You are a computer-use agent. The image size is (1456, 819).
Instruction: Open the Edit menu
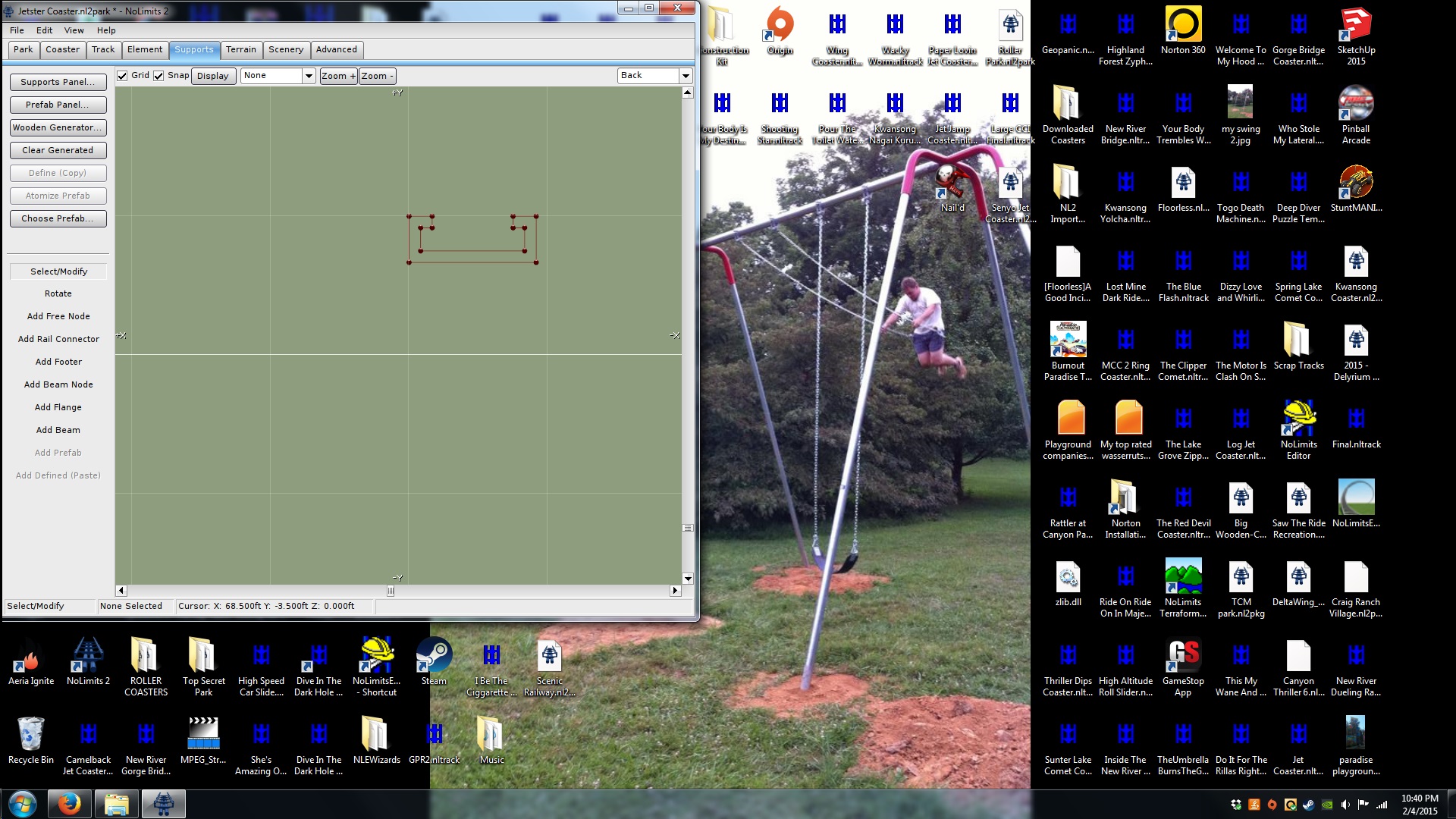[44, 30]
